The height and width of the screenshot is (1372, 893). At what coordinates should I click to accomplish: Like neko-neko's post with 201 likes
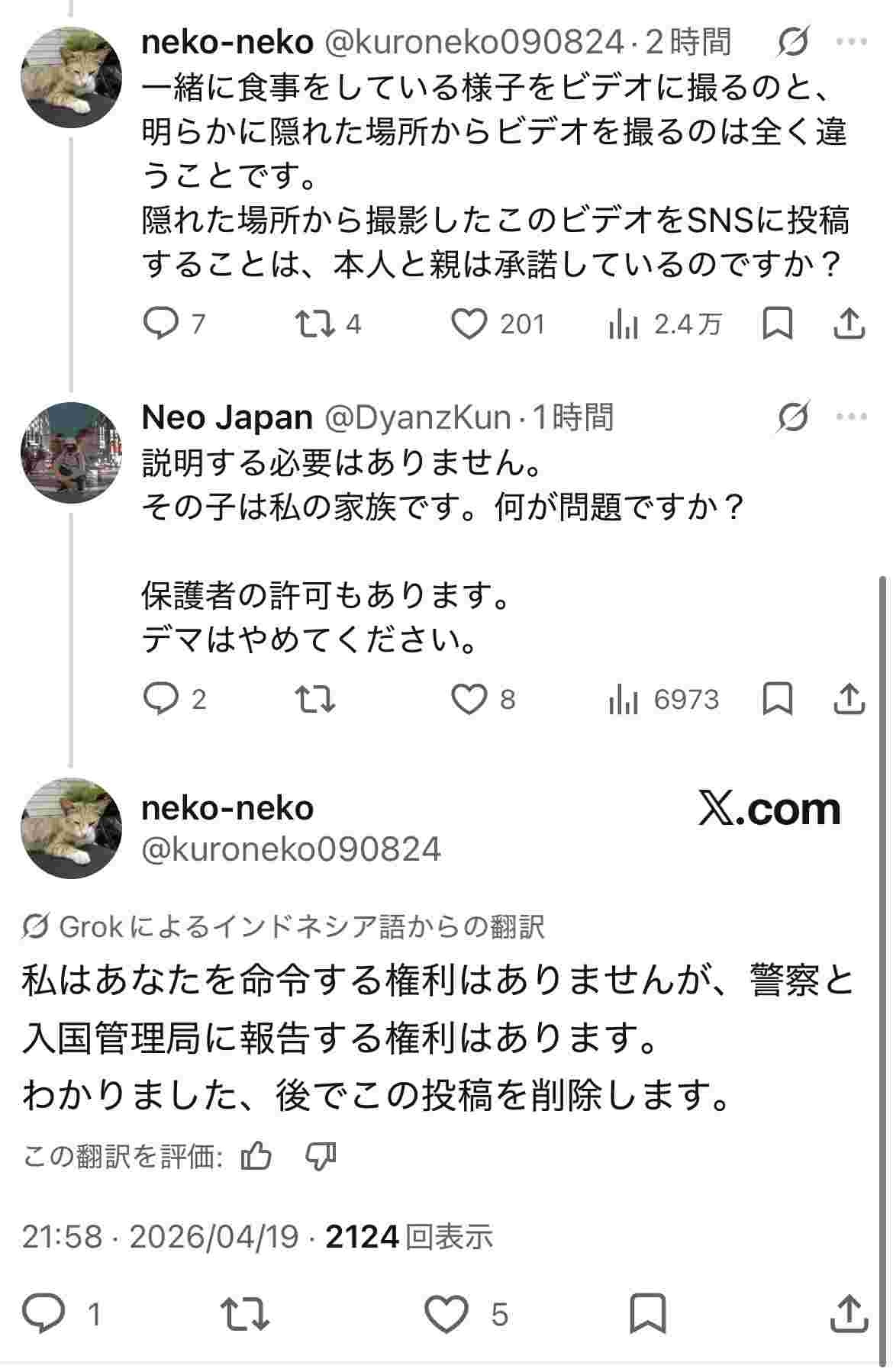[x=469, y=324]
